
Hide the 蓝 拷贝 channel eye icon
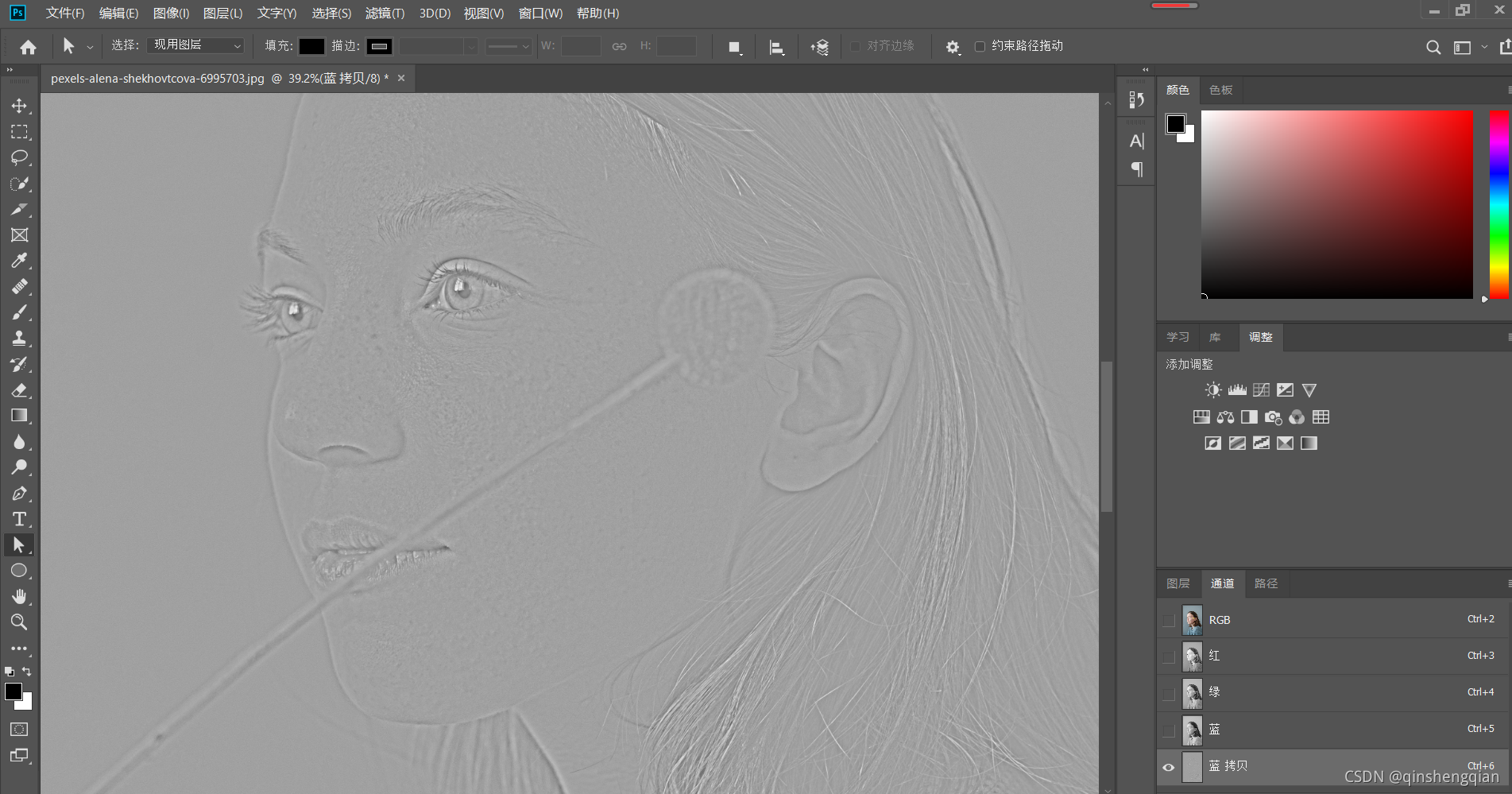point(1169,767)
